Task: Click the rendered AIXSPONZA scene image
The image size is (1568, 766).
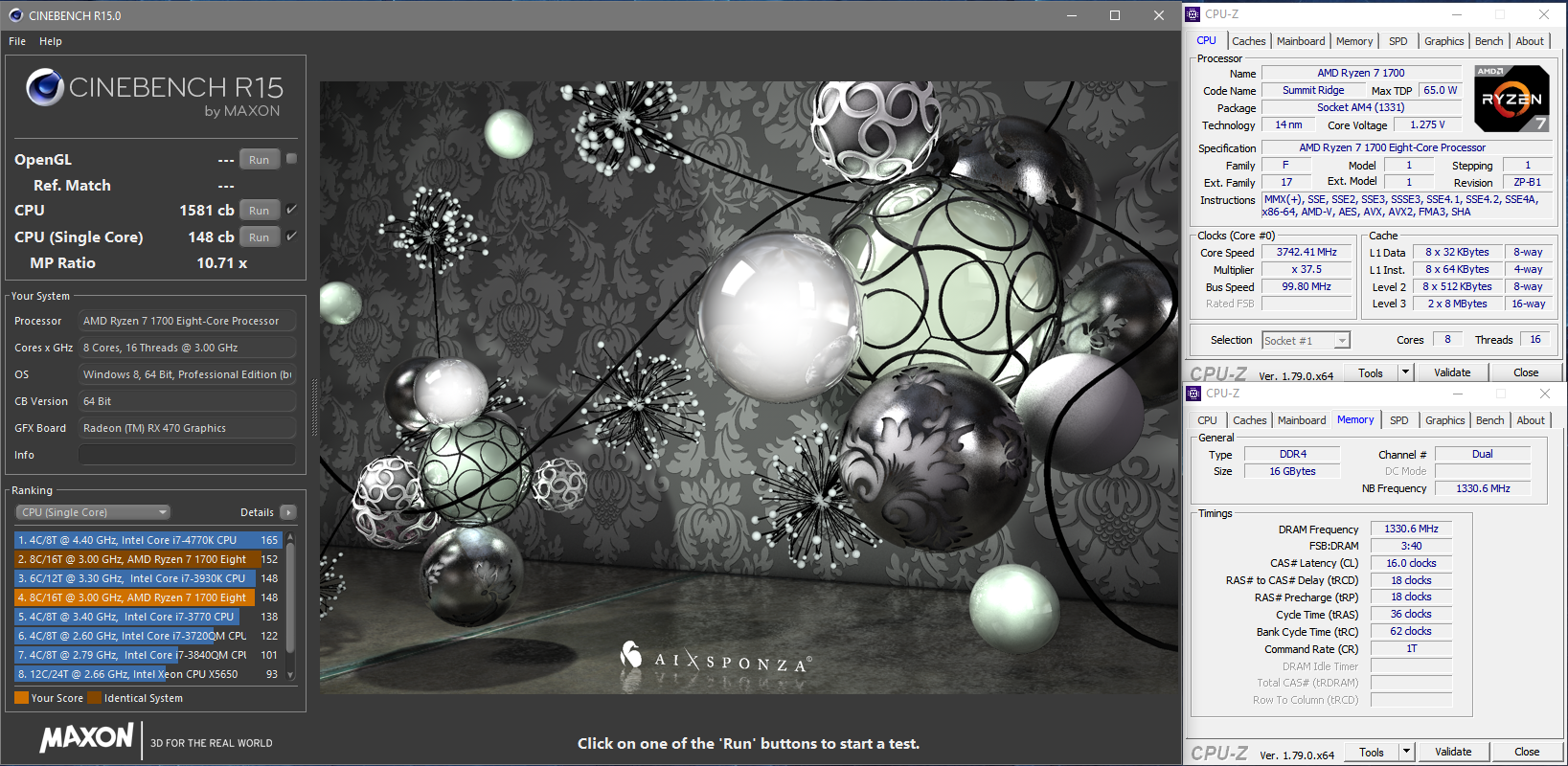Action: pyautogui.click(x=748, y=387)
